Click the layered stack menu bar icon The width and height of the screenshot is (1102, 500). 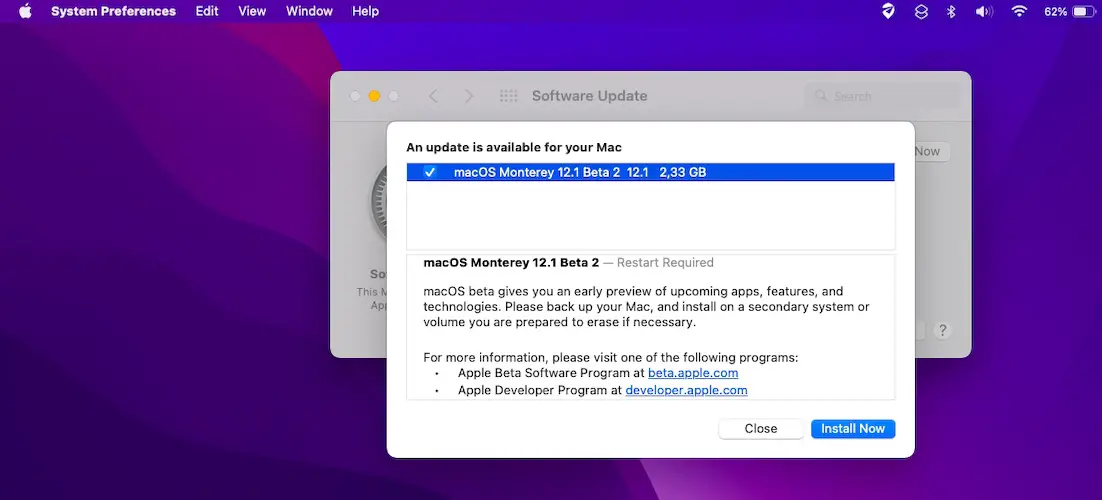pyautogui.click(x=921, y=11)
